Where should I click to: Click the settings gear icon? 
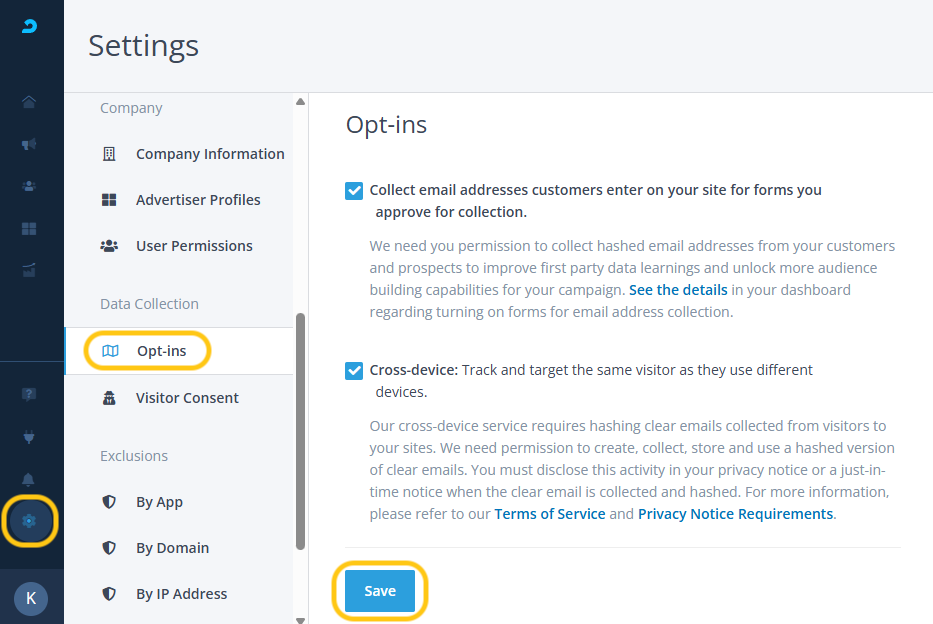click(x=29, y=521)
